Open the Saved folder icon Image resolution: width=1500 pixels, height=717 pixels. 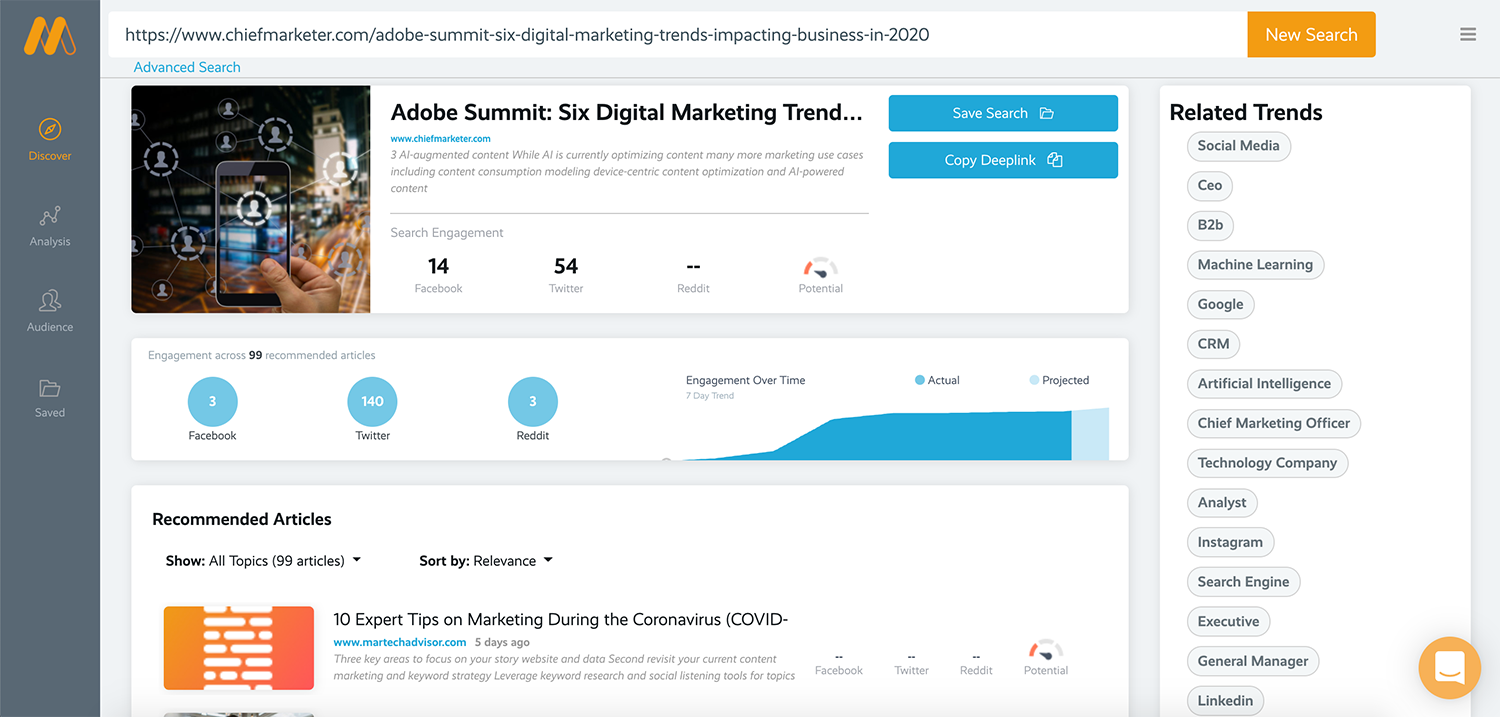coord(50,388)
